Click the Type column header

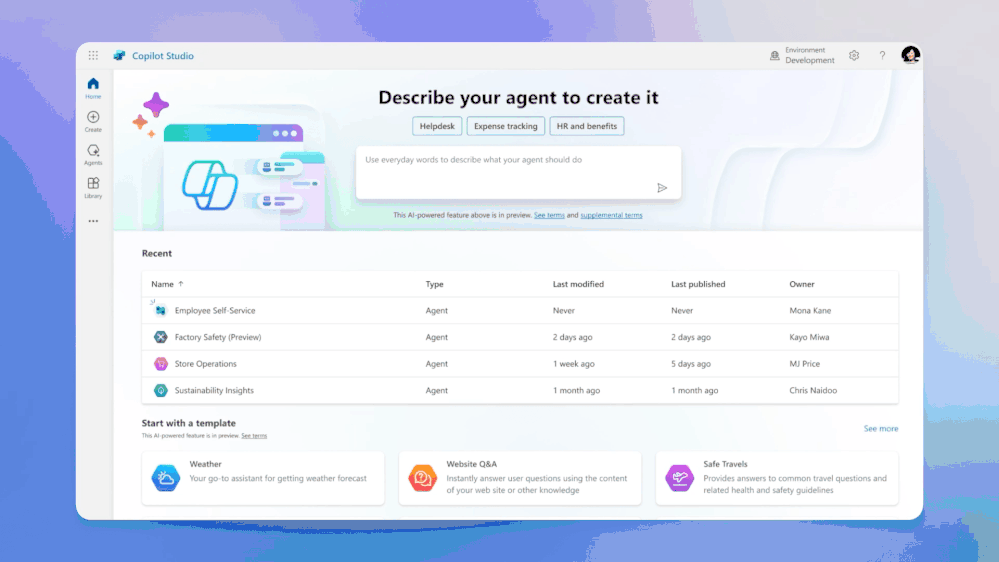[435, 284]
